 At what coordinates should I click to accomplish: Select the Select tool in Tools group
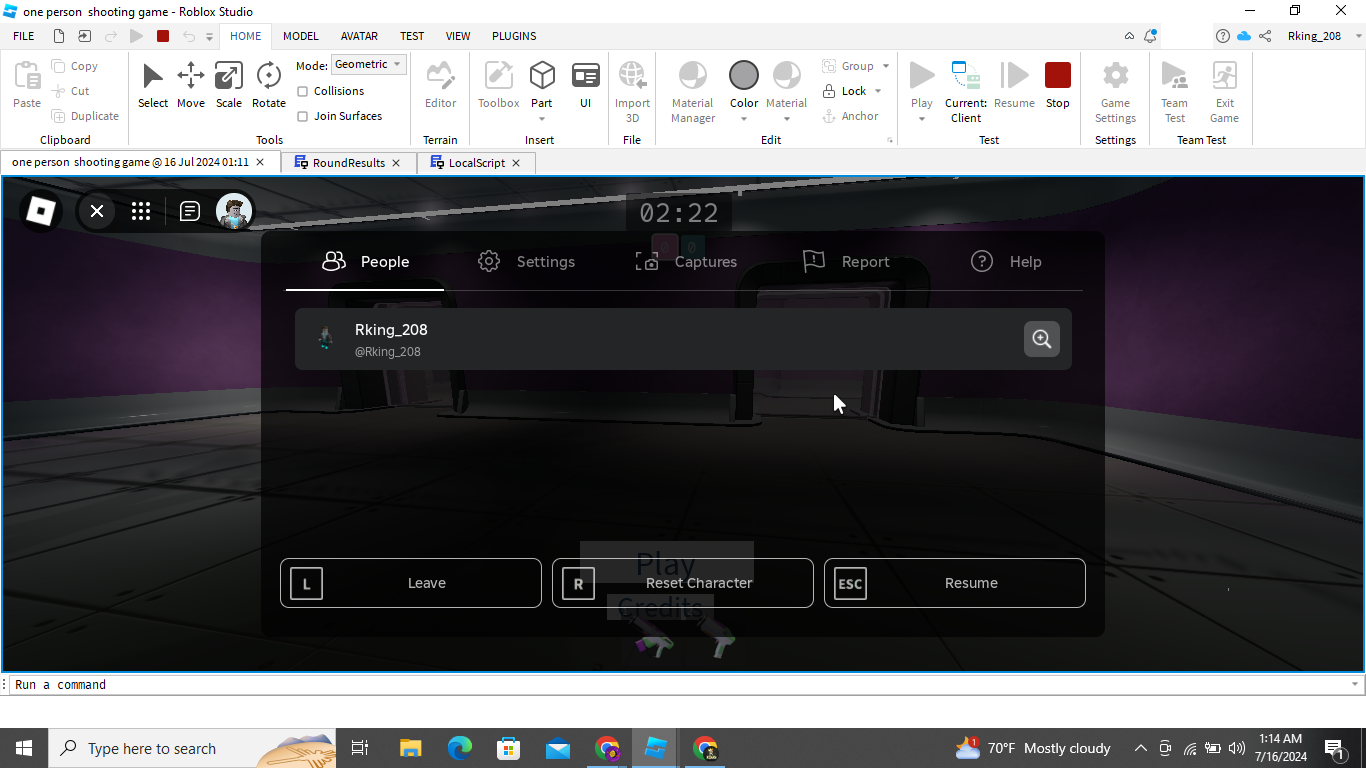[153, 85]
